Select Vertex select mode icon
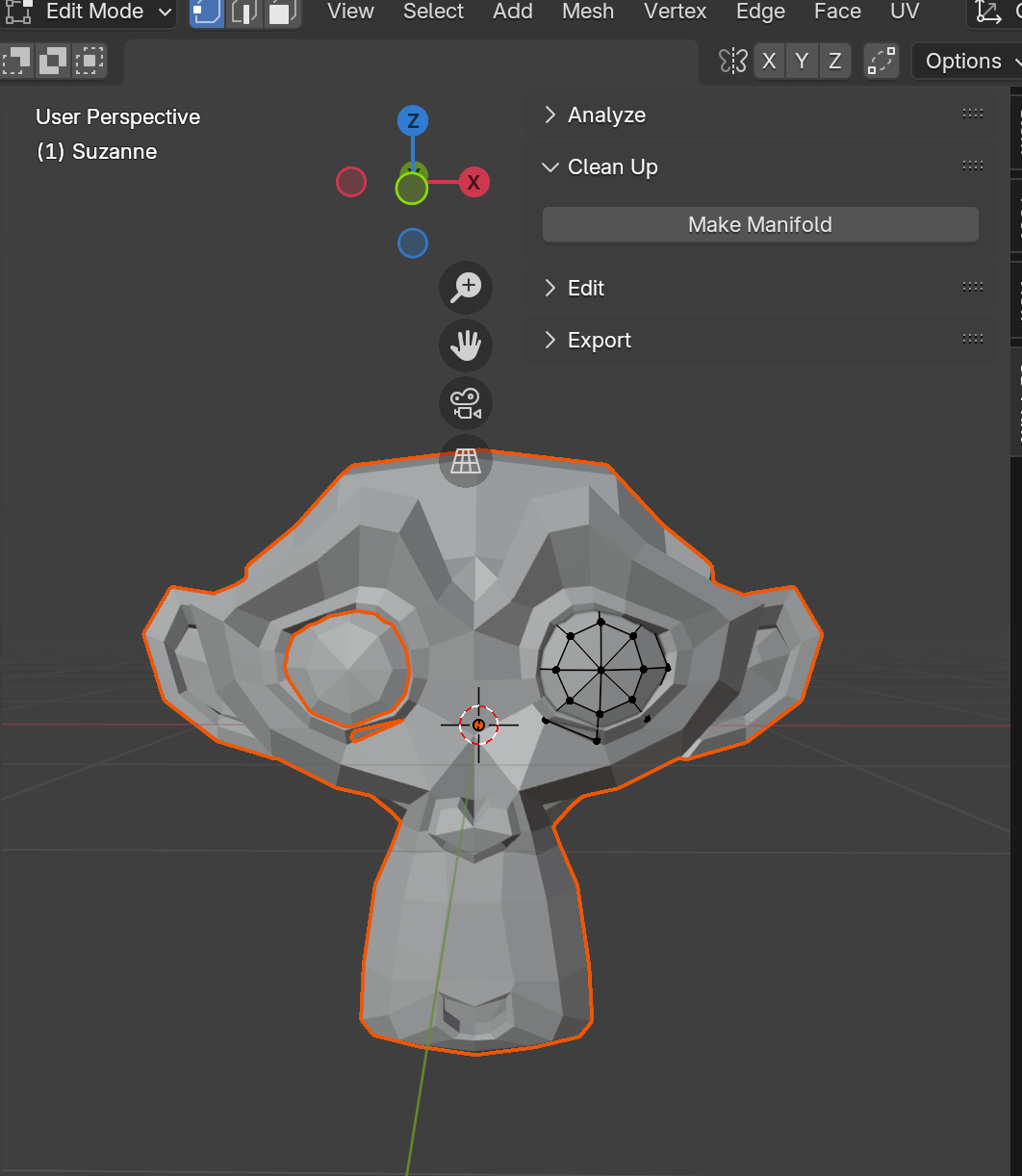The width and height of the screenshot is (1022, 1176). (207, 12)
